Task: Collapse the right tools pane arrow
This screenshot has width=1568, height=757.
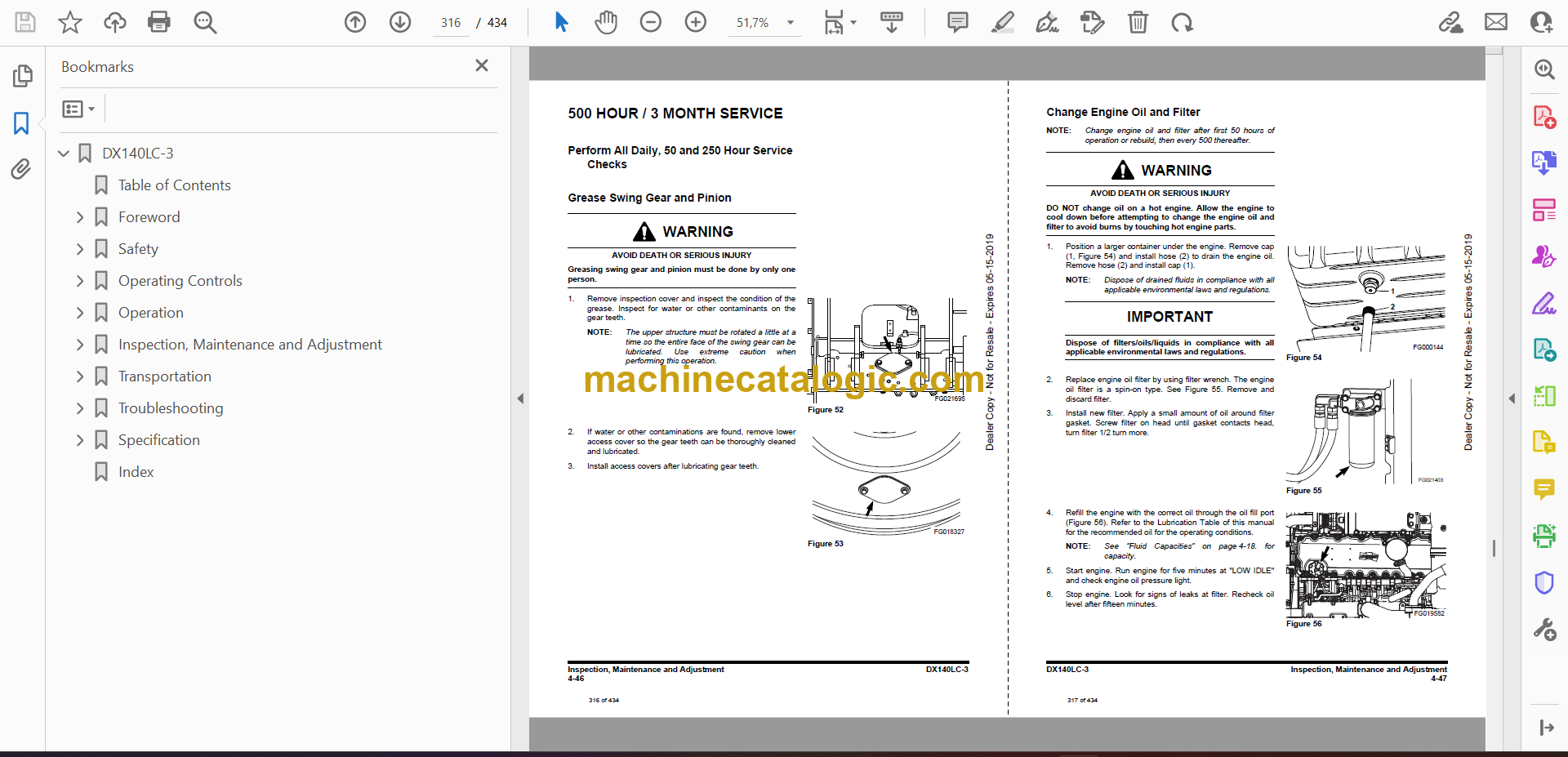Action: click(1512, 399)
